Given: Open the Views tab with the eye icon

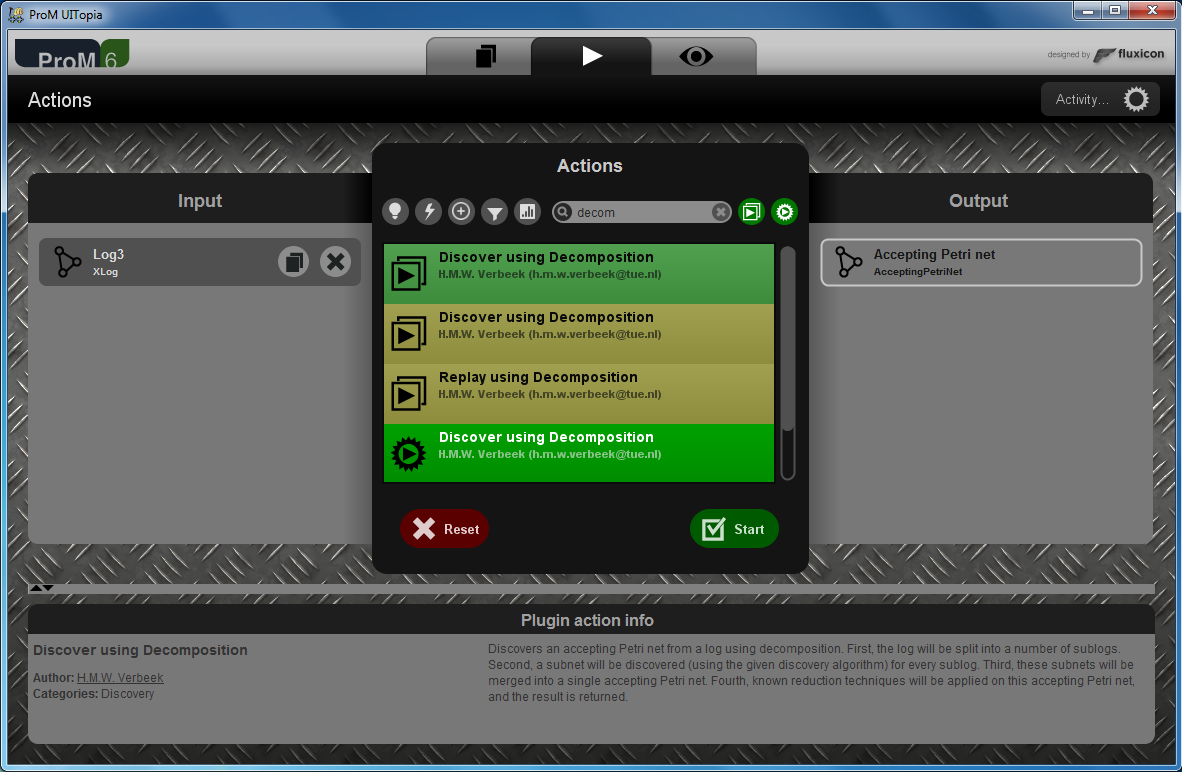Looking at the screenshot, I should tap(696, 57).
